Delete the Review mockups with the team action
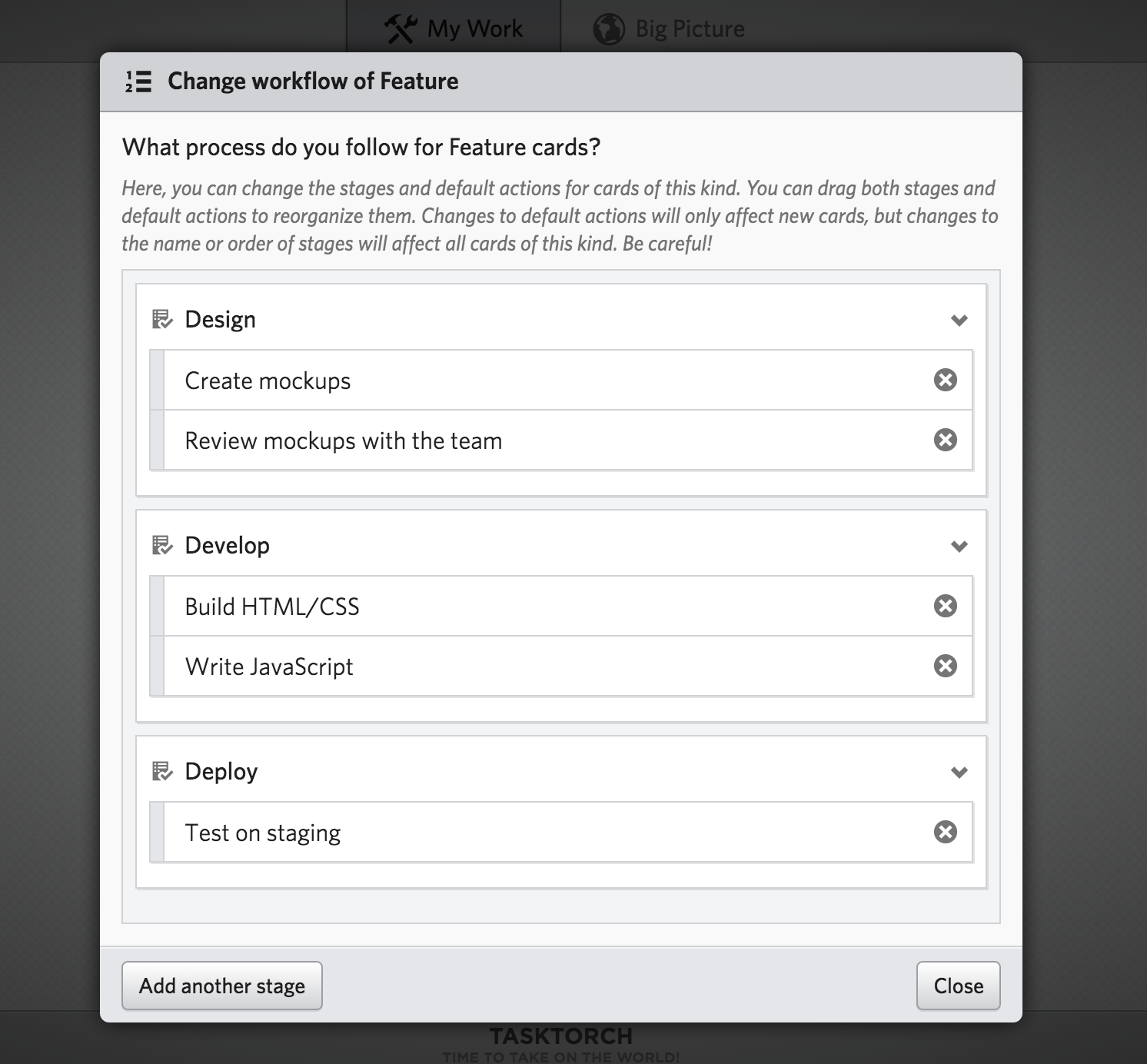Screen dimensions: 1147x1064 (x=945, y=440)
